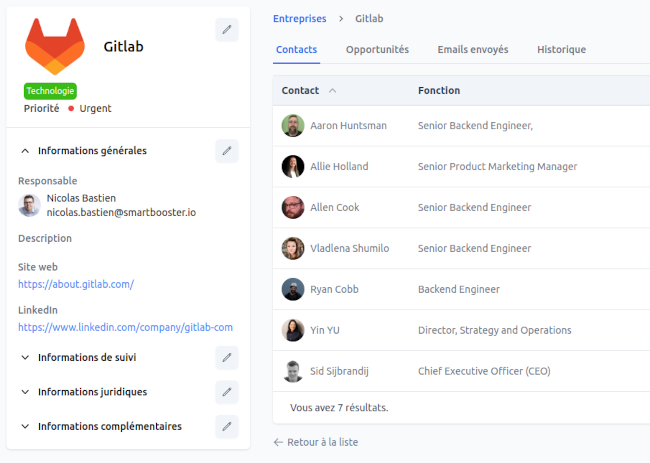Collapse the Informations générales section
This screenshot has width=650, height=463.
pyautogui.click(x=25, y=151)
